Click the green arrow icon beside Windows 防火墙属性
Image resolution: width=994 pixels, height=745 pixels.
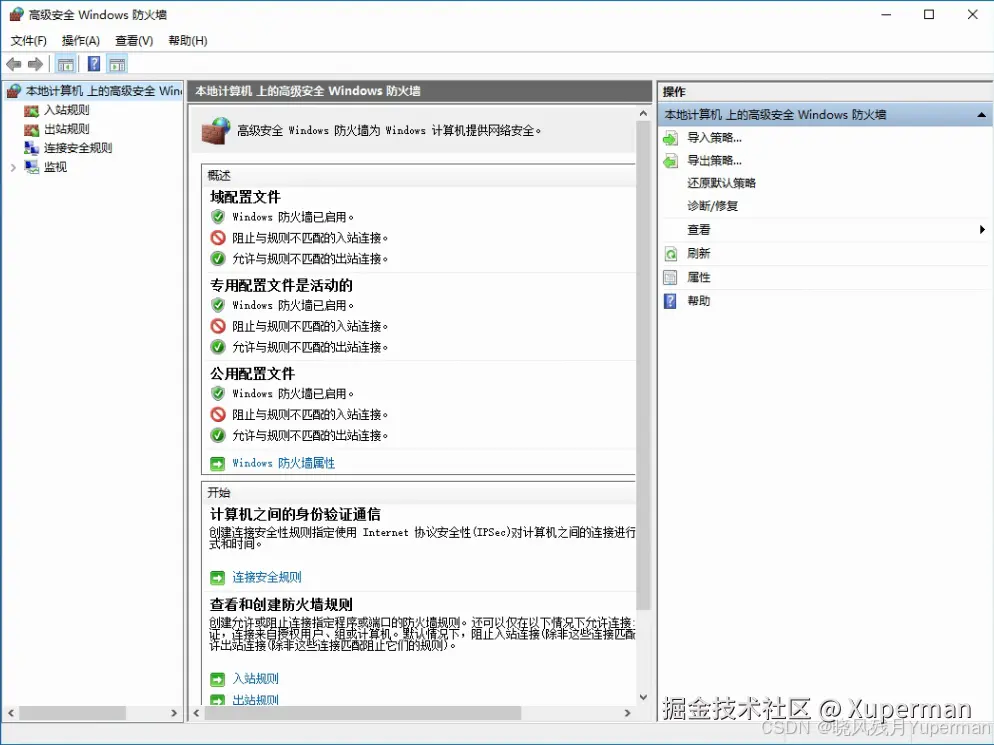[217, 464]
